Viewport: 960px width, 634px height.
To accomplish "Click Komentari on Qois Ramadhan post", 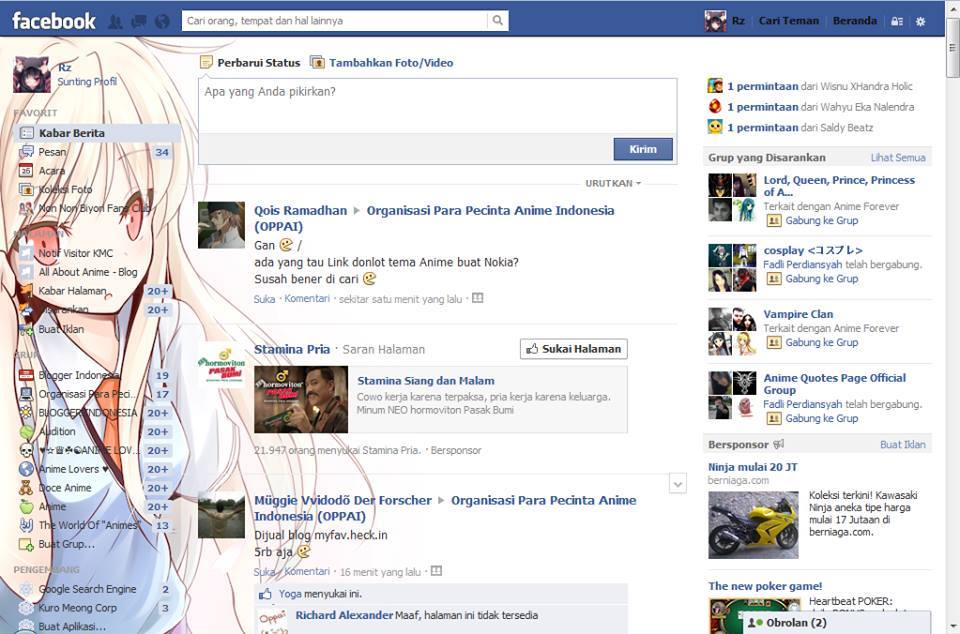I will (307, 299).
